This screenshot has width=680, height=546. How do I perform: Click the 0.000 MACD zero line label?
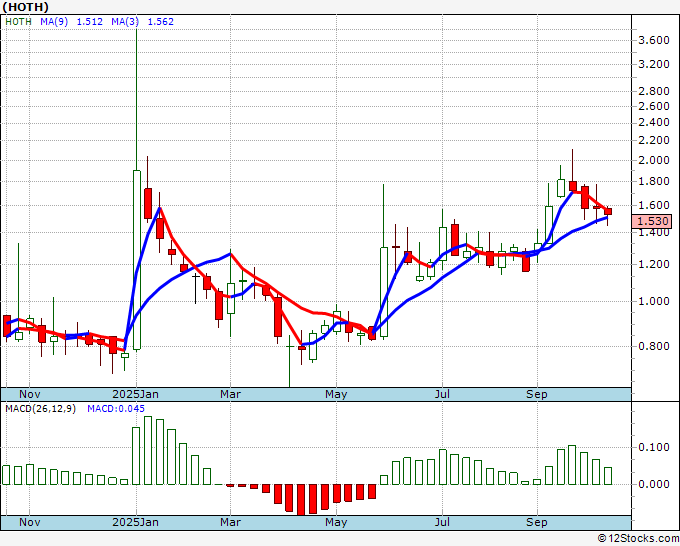(653, 484)
